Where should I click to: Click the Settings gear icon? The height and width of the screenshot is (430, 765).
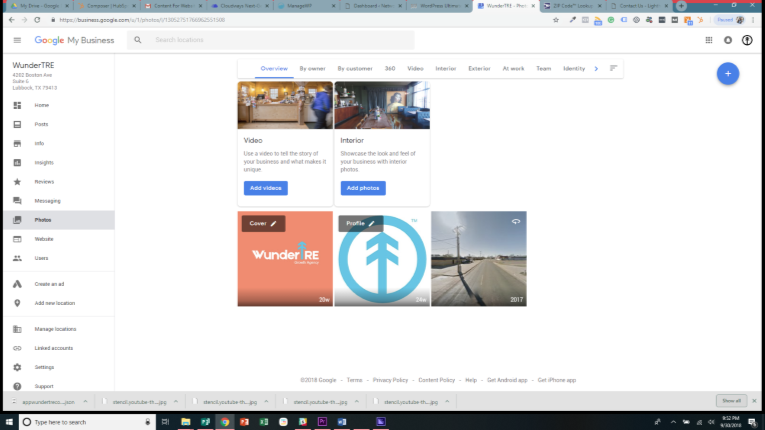click(x=17, y=367)
